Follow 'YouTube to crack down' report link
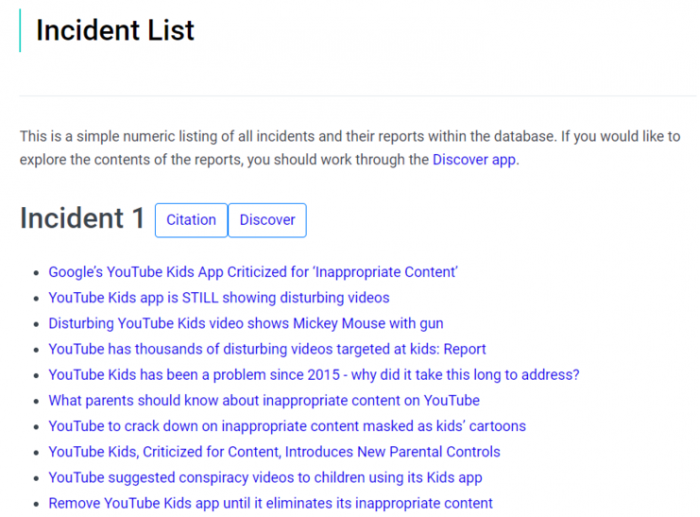 click(x=286, y=426)
